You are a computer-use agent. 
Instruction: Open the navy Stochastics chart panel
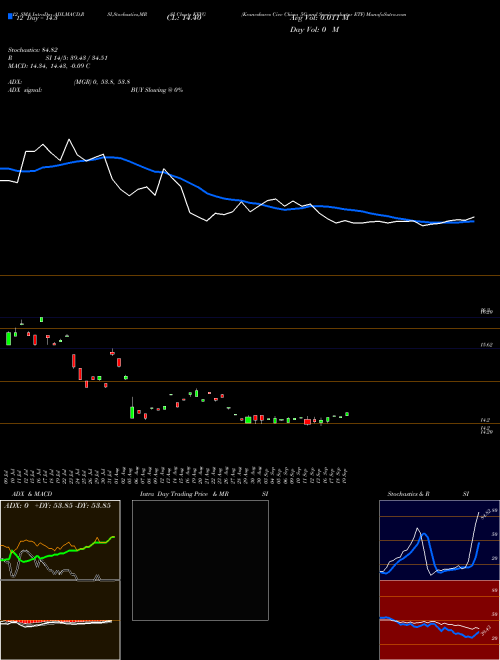click(x=439, y=540)
